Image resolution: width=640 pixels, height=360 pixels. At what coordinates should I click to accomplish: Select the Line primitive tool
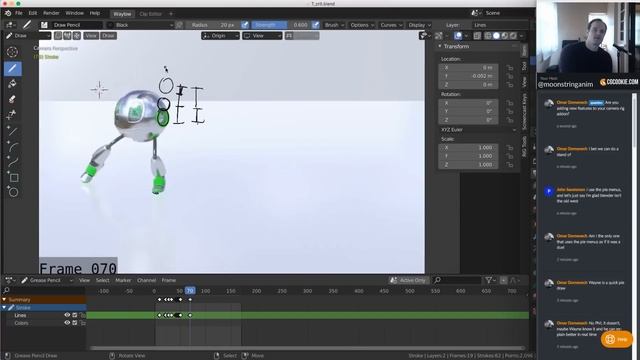(x=12, y=131)
